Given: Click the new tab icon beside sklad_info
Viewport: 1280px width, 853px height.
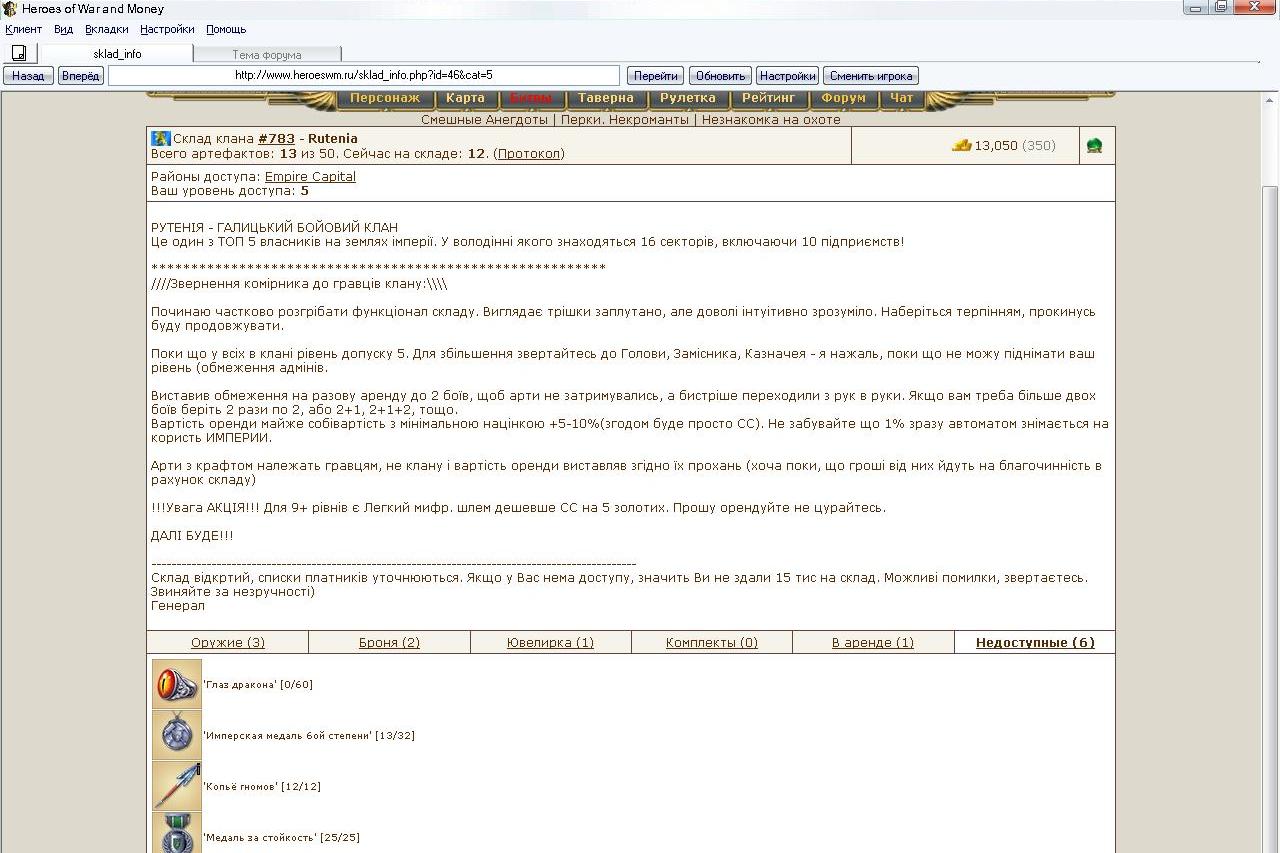Looking at the screenshot, I should [19, 53].
